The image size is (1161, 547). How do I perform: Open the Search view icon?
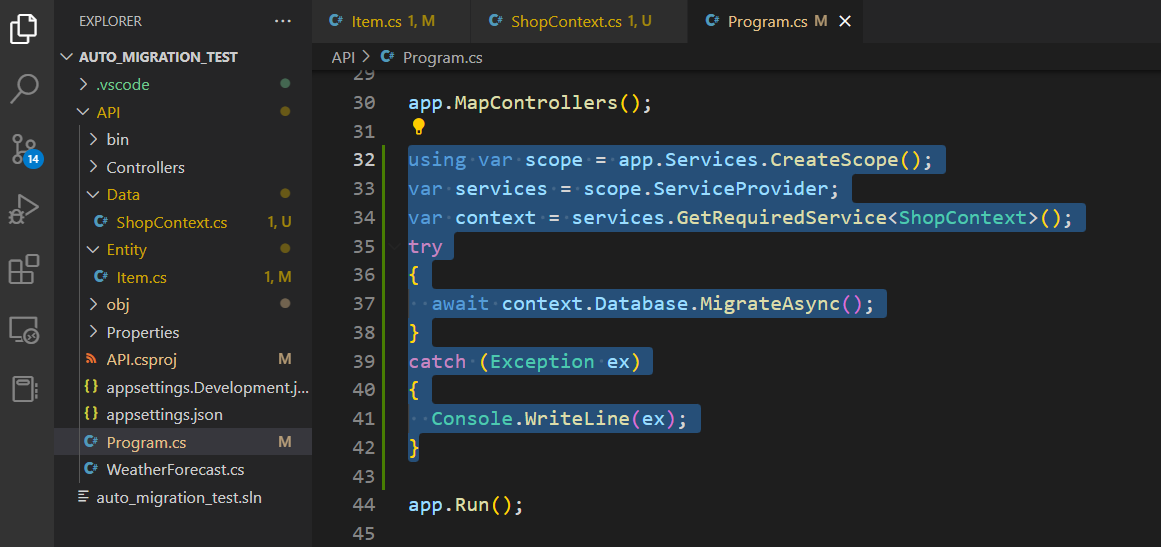pos(24,88)
